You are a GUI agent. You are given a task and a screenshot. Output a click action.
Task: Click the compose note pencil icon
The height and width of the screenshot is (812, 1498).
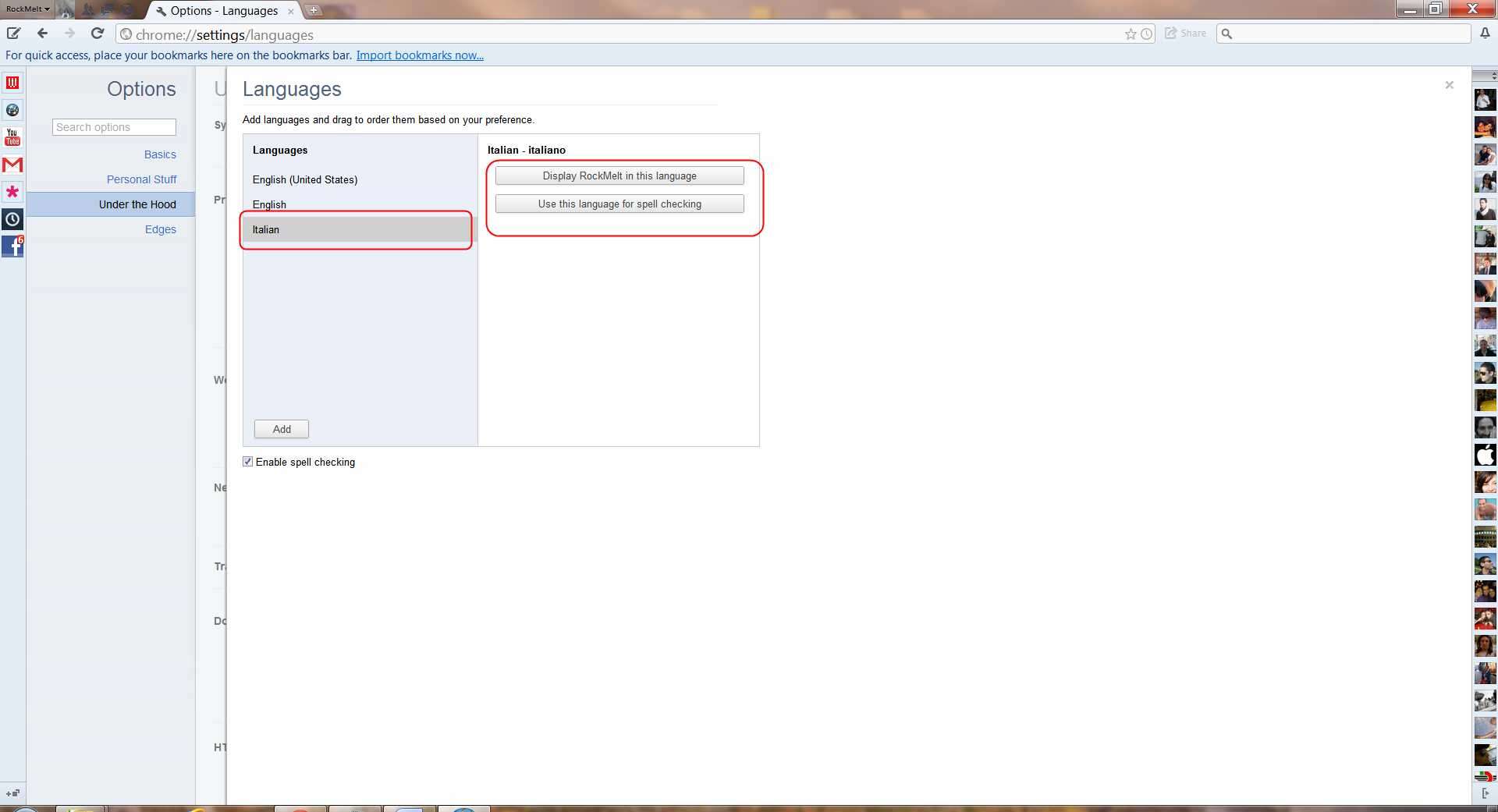(x=14, y=34)
